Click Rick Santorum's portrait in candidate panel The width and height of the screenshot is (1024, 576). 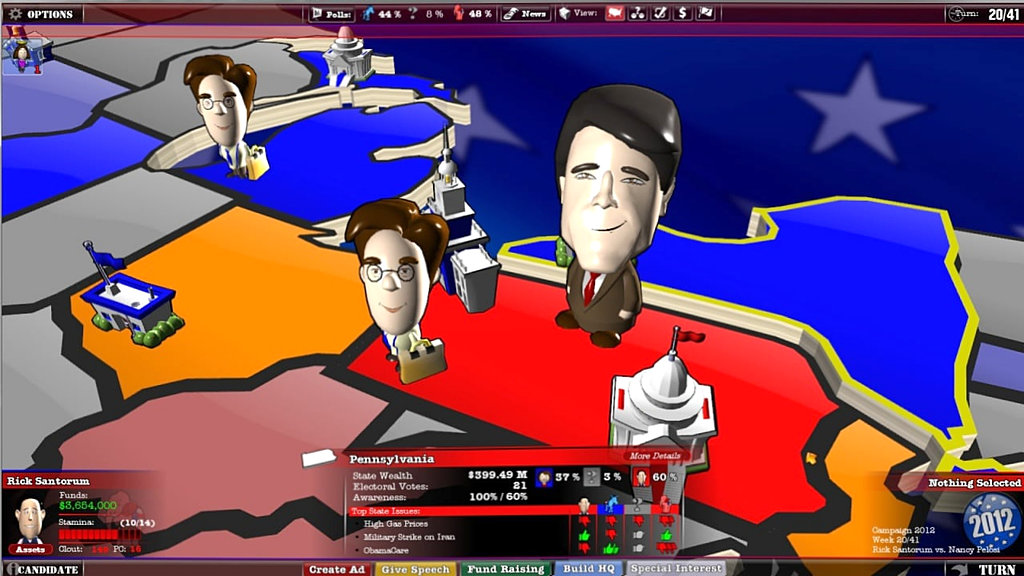(30, 520)
